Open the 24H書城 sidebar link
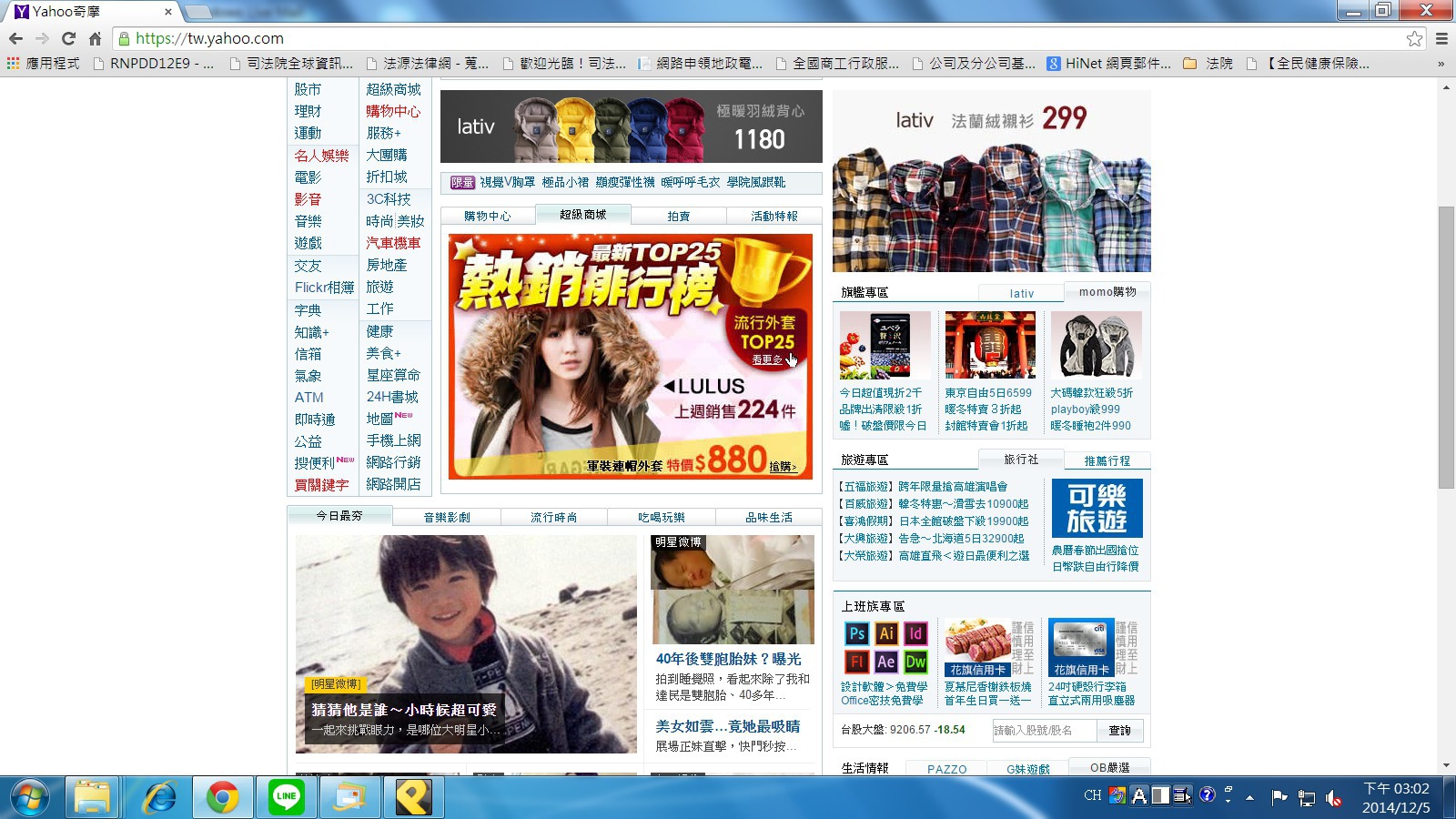1456x819 pixels. coord(392,397)
